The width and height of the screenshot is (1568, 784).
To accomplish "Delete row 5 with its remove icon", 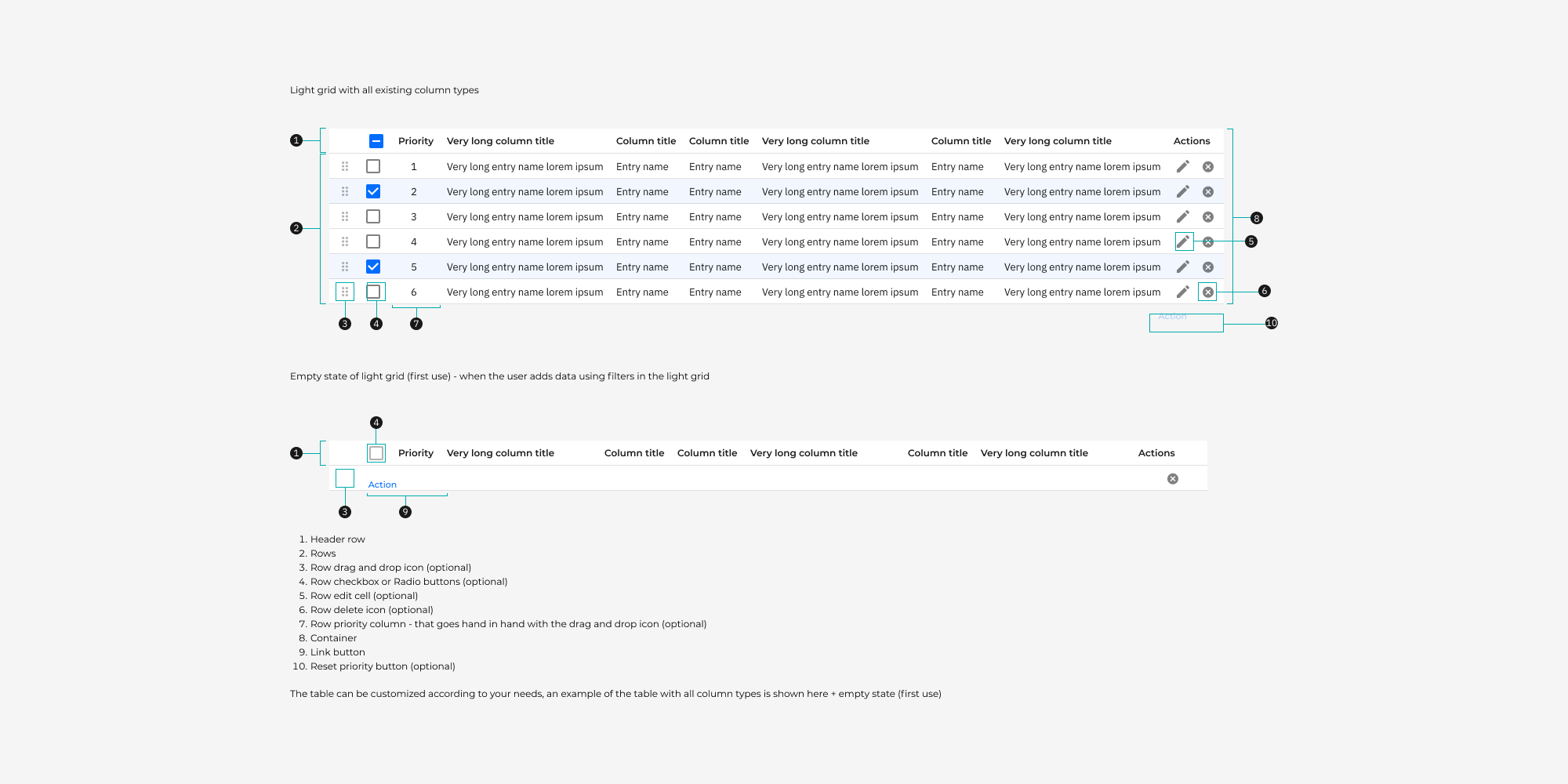I will [x=1208, y=267].
